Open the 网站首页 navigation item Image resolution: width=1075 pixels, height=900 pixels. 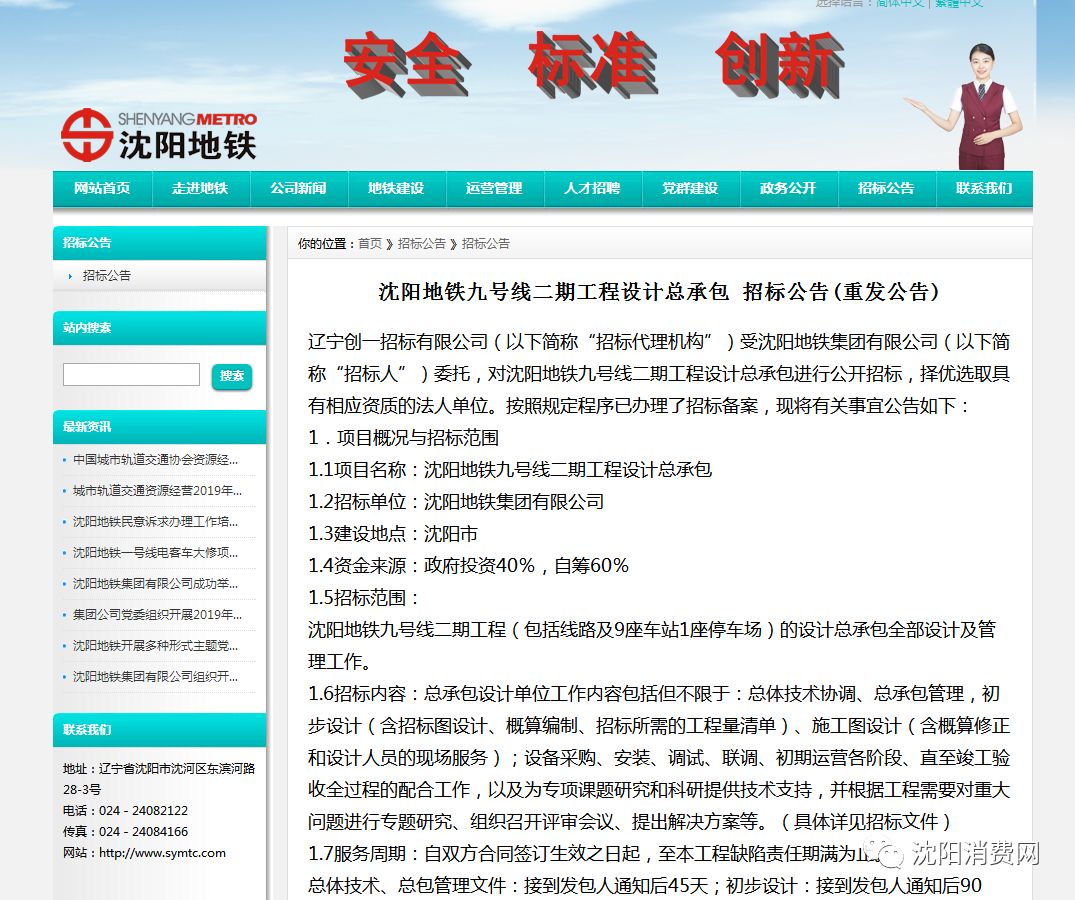(102, 188)
